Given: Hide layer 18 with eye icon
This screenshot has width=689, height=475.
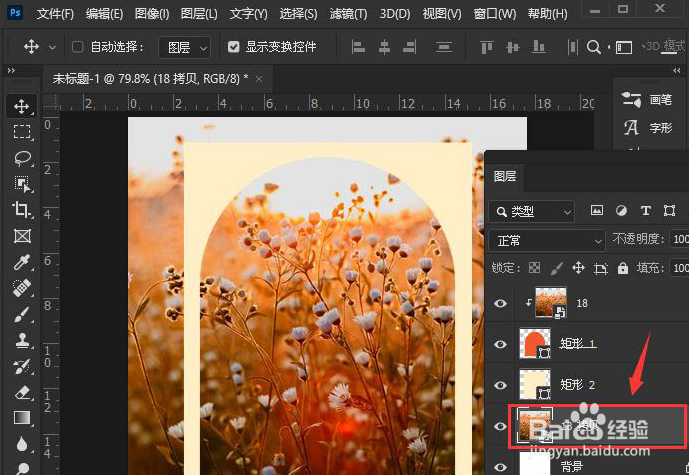Looking at the screenshot, I should point(500,303).
